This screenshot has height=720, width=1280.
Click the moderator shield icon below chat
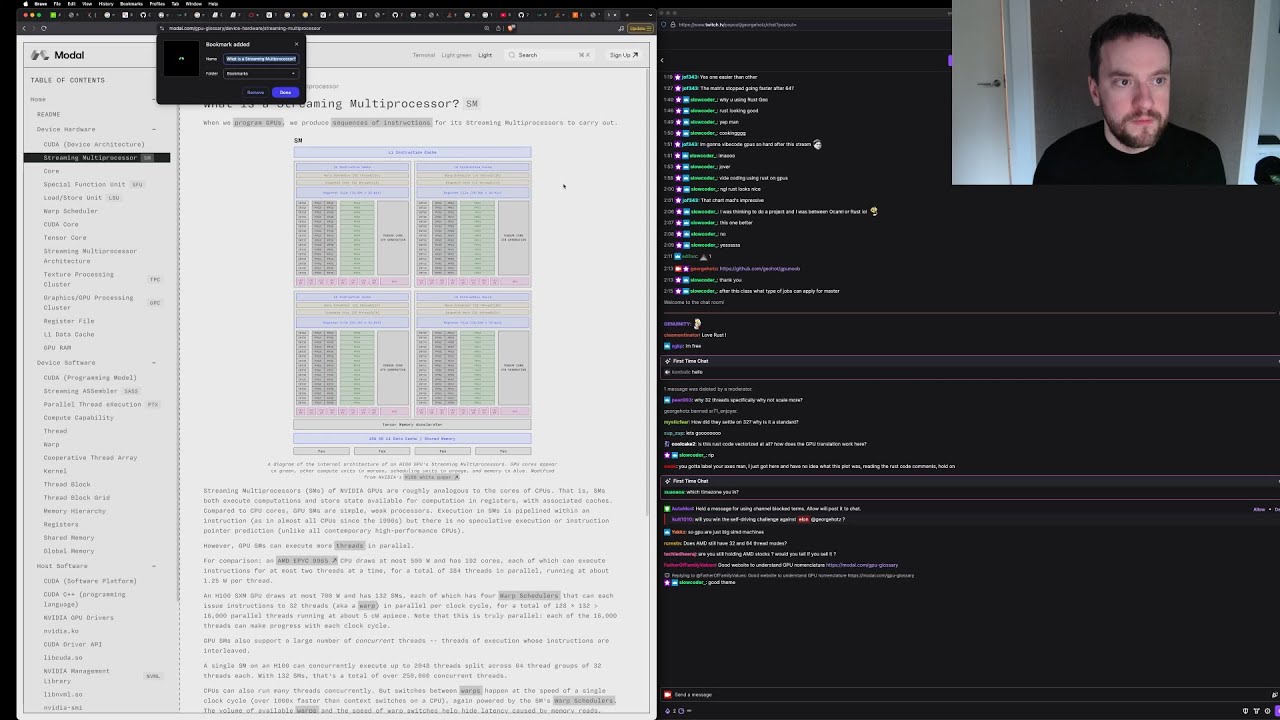click(1246, 711)
